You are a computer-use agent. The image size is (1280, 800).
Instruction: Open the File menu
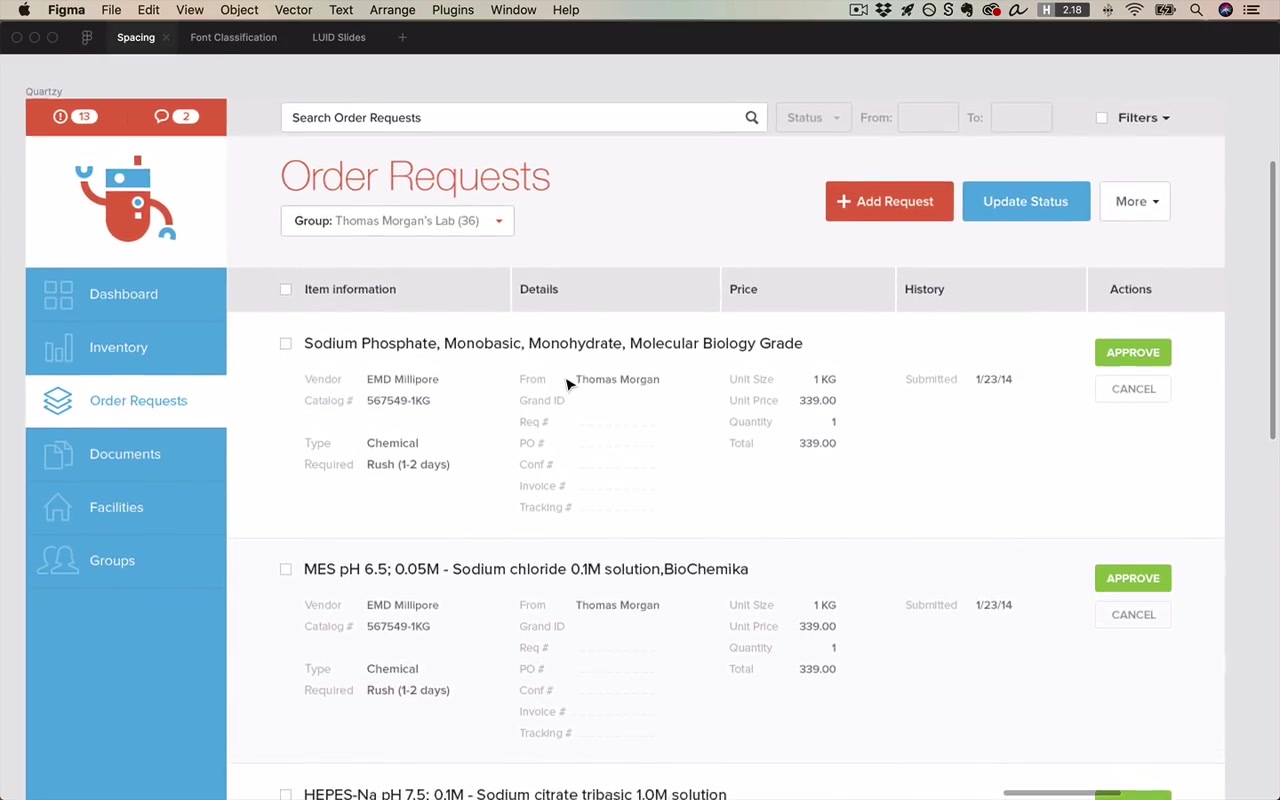[111, 10]
